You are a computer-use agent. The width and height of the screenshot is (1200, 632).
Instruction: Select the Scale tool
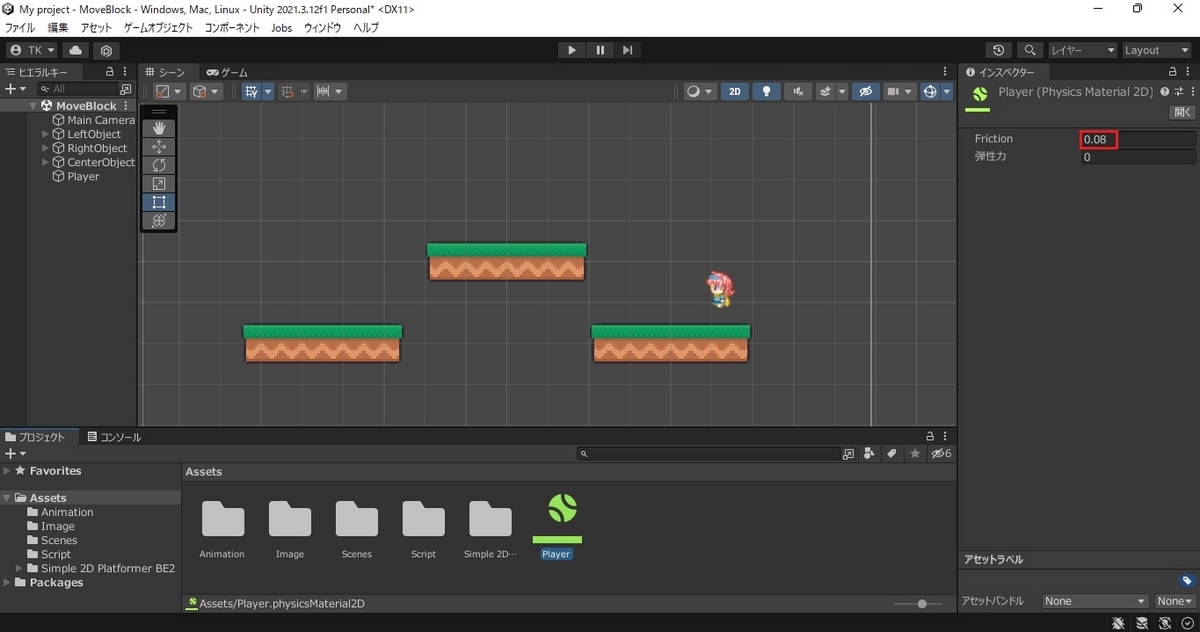(159, 184)
